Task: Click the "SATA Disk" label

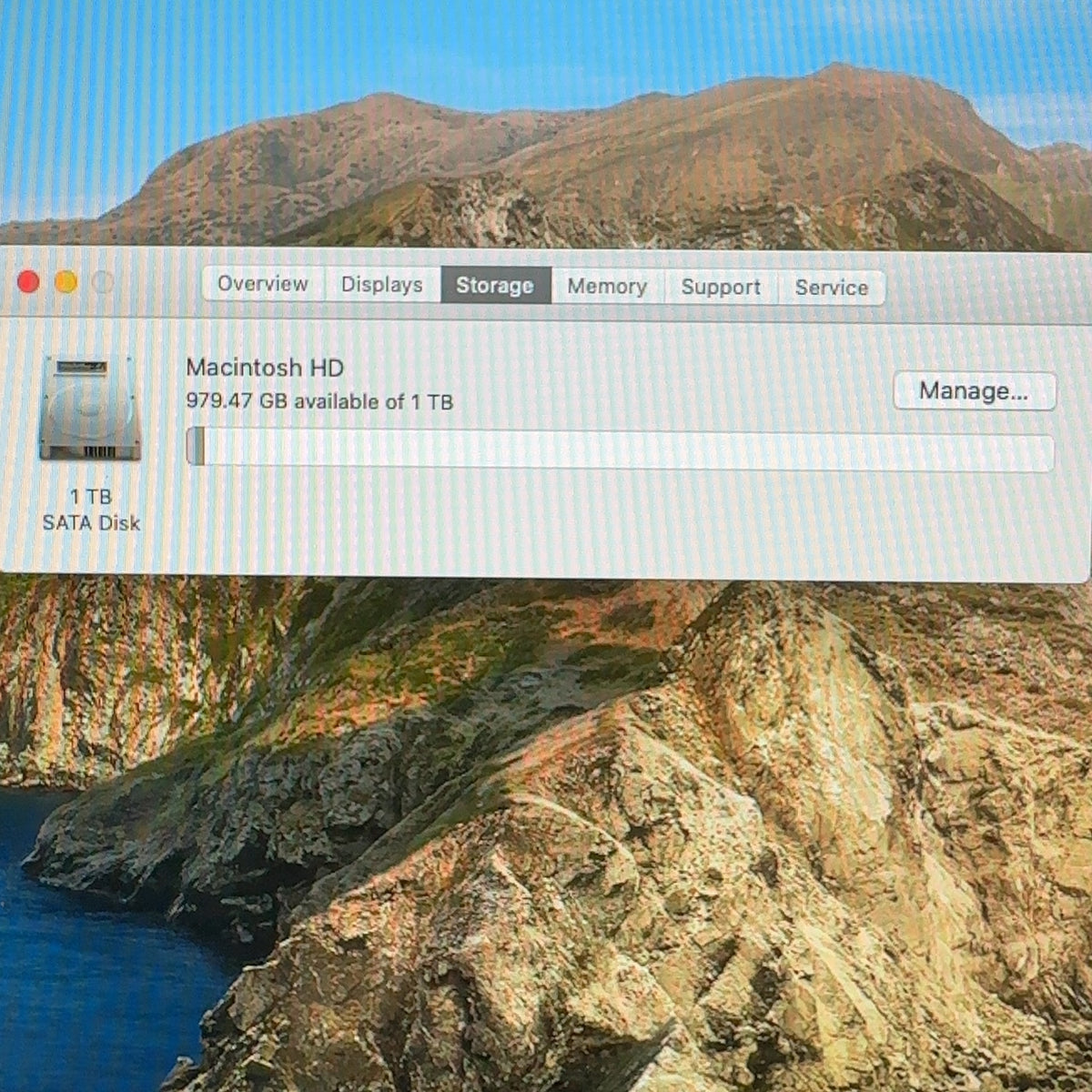Action: (91, 523)
